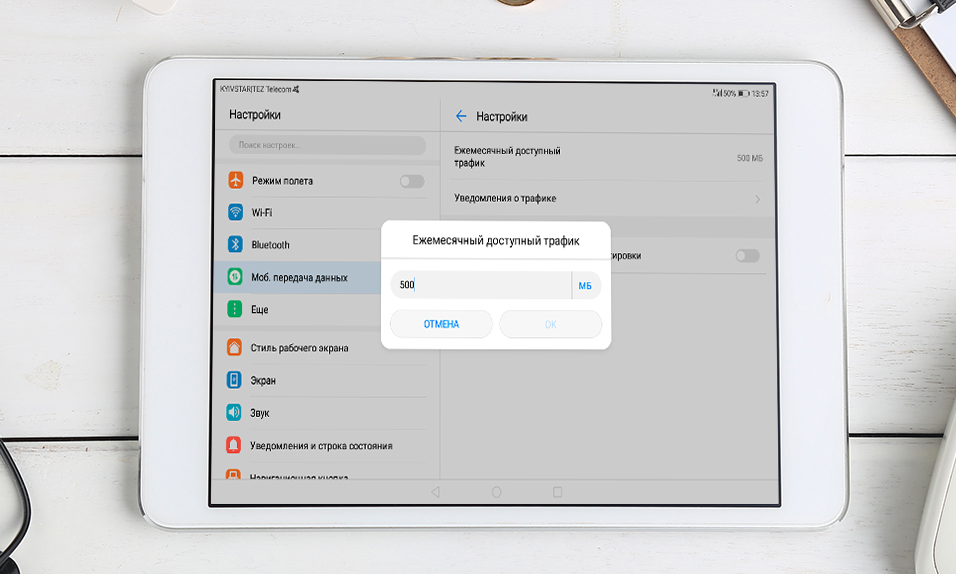
Task: Tap the Android back triangle navigation button
Action: 435,492
